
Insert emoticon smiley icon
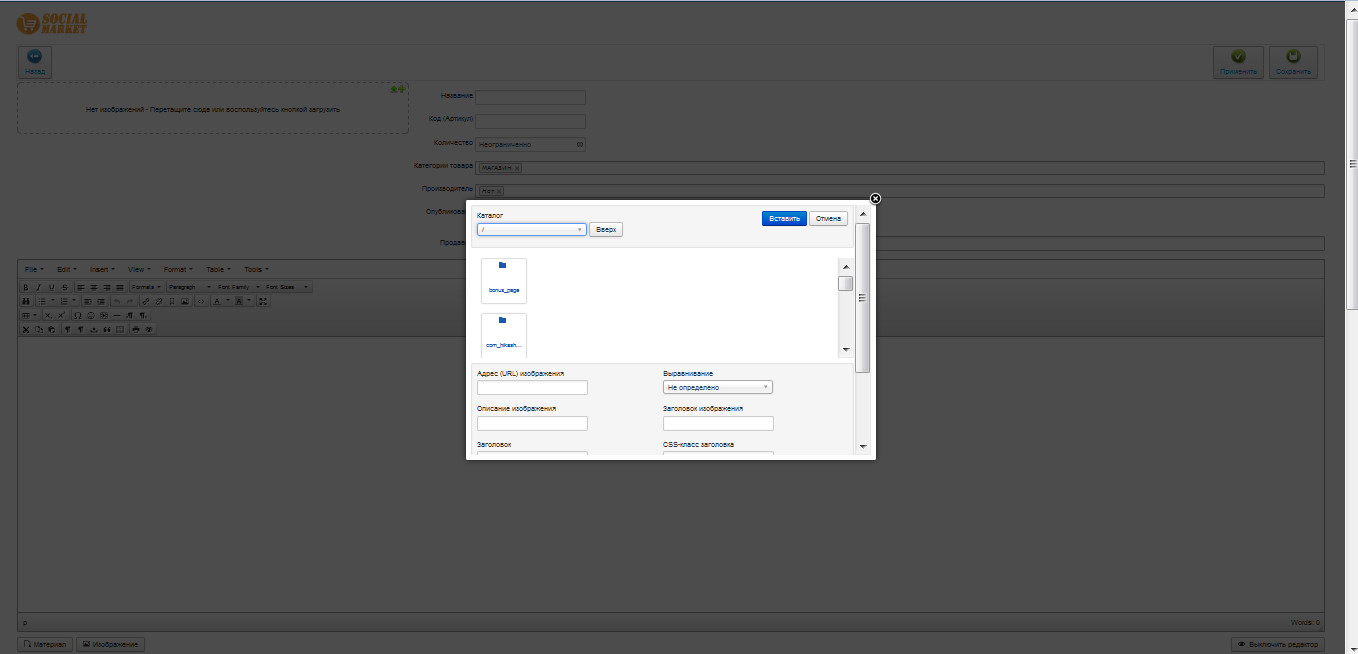click(91, 316)
